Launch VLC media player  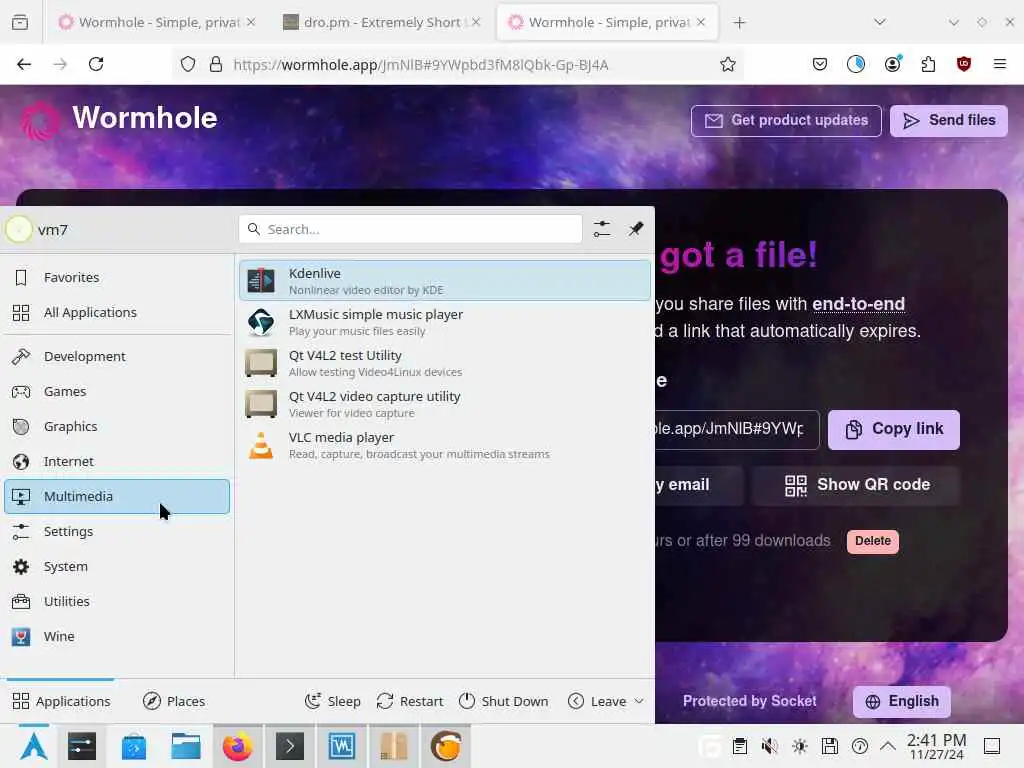445,445
